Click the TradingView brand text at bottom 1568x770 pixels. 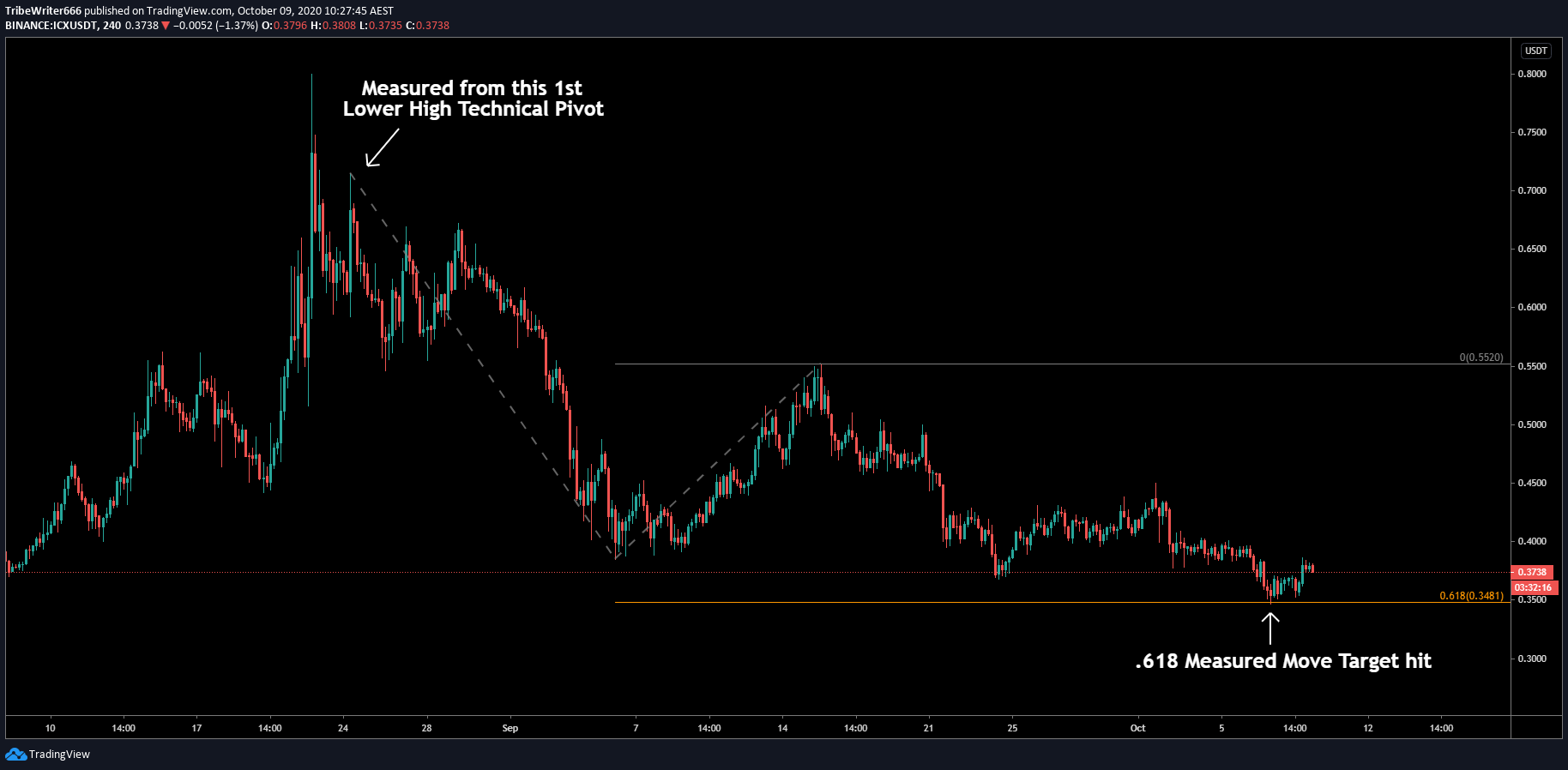[59, 755]
